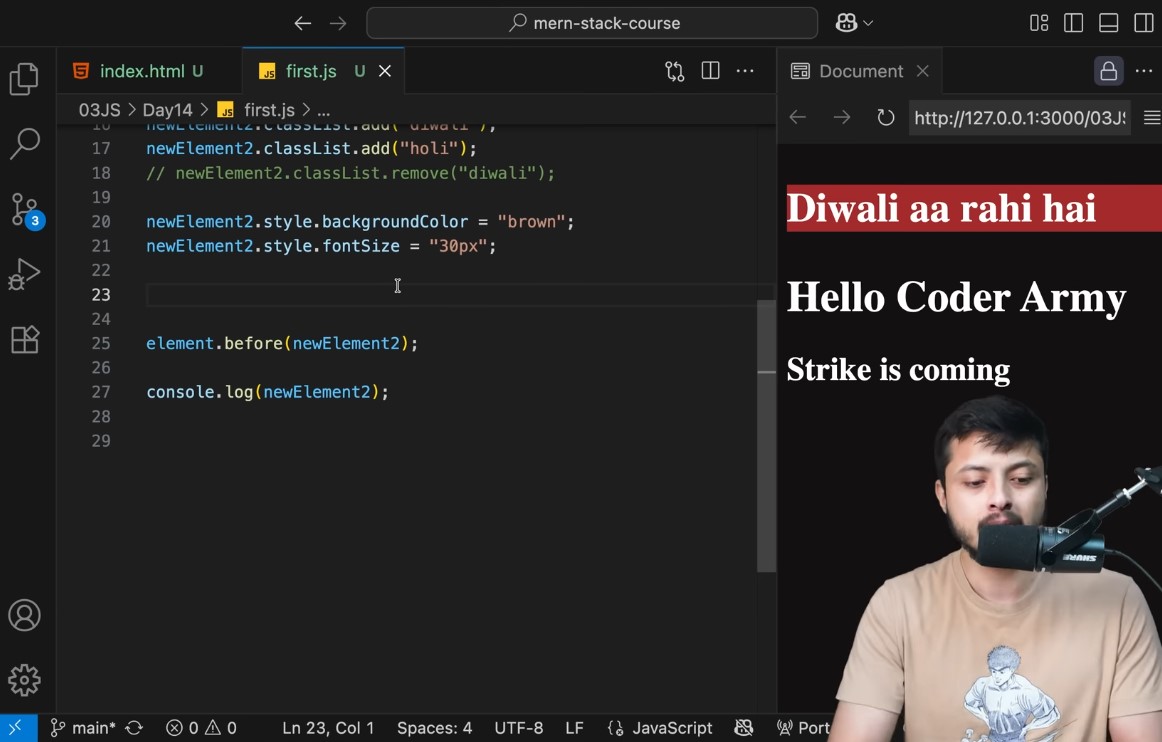The width and height of the screenshot is (1162, 742).
Task: Click the Ln 23, Col 1 status entry
Action: pyautogui.click(x=328, y=728)
